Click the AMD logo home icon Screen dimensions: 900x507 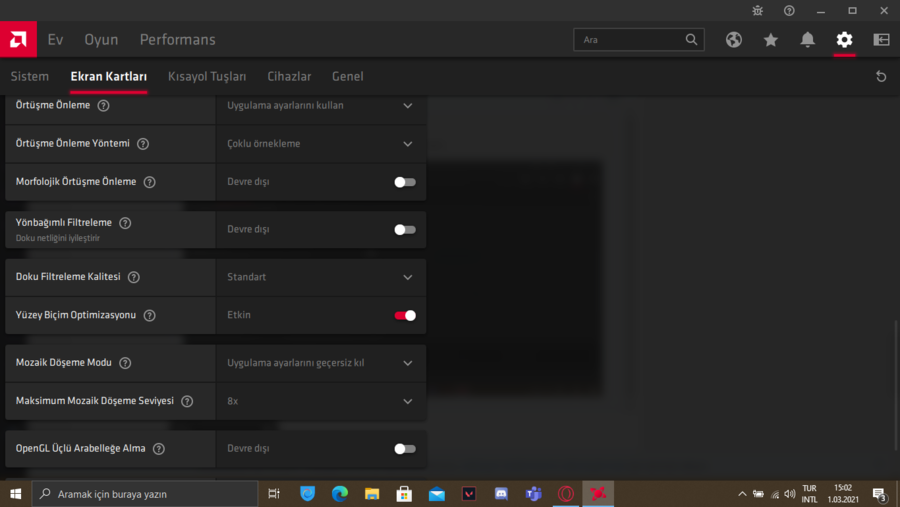point(17,40)
